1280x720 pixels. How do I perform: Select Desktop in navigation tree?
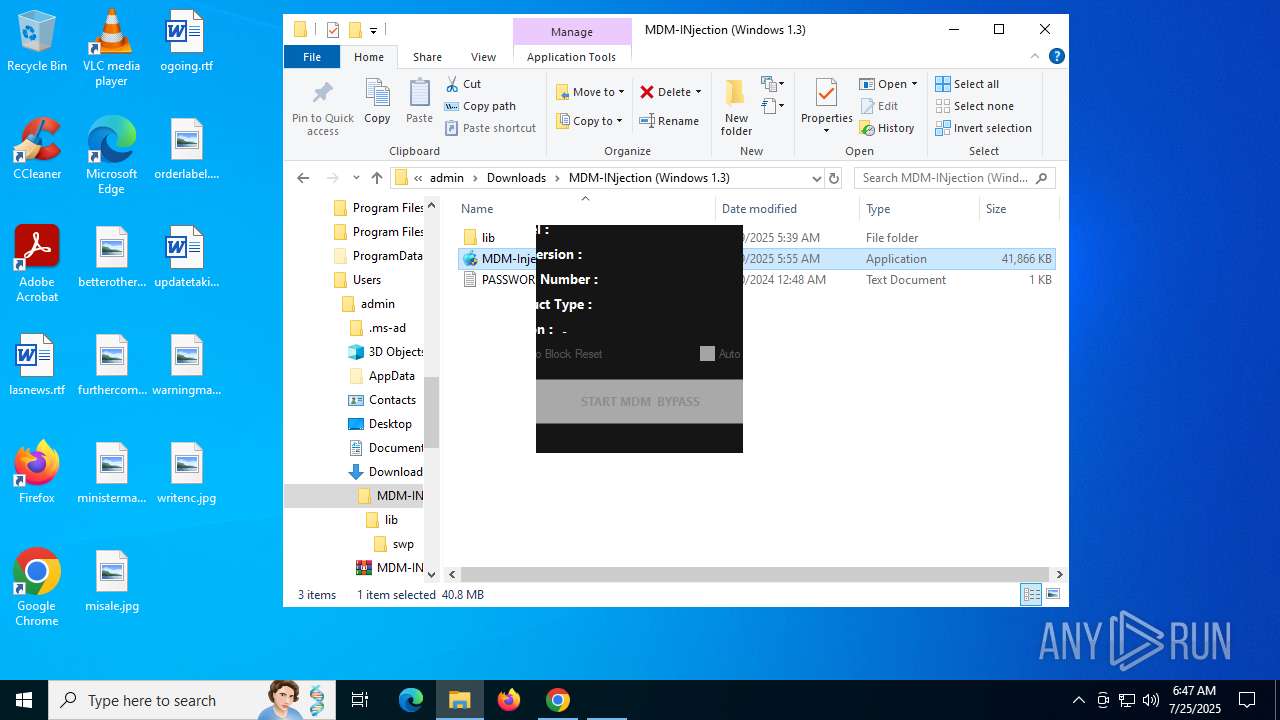[x=390, y=424]
